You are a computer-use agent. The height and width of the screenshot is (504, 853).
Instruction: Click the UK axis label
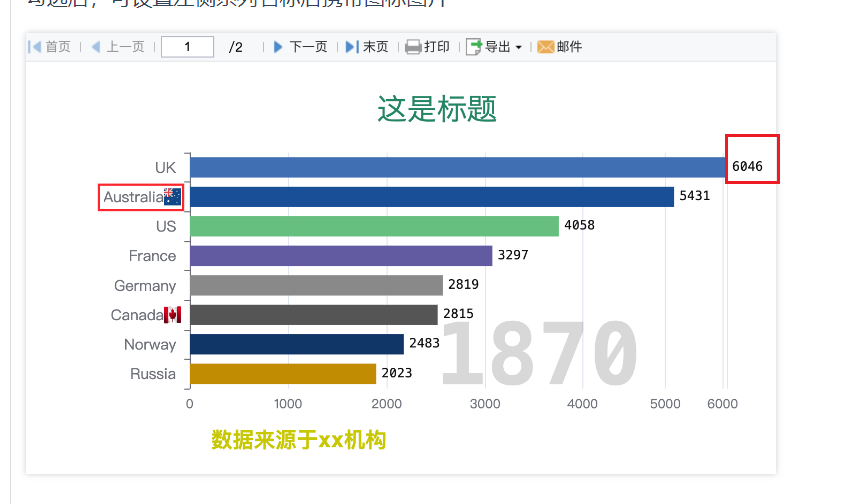165,168
